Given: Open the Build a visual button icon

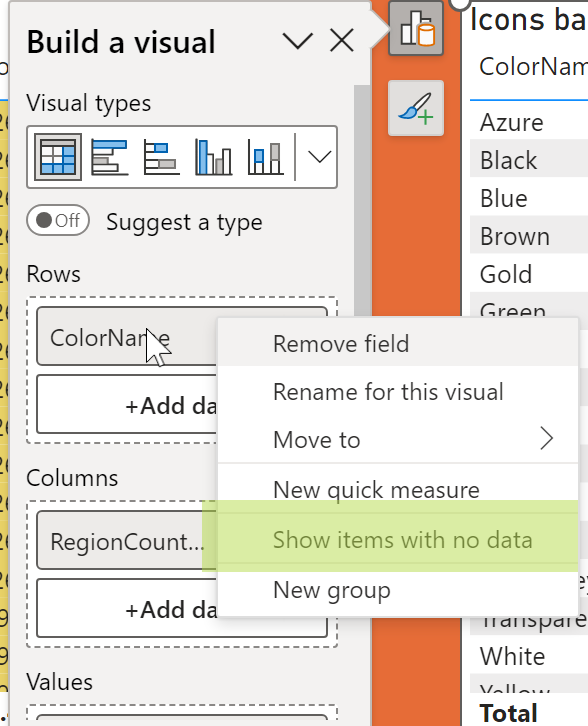Looking at the screenshot, I should pos(416,28).
